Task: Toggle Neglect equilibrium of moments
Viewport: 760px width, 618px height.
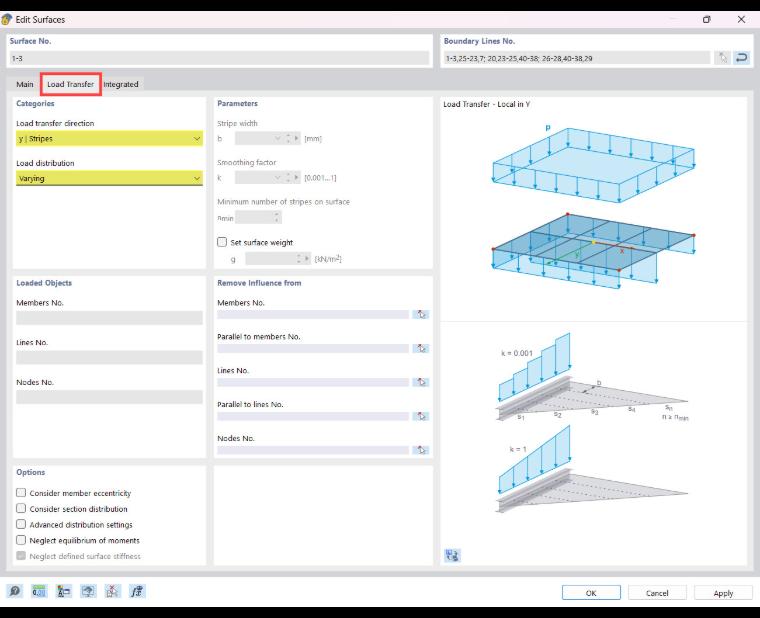Action: click(21, 540)
